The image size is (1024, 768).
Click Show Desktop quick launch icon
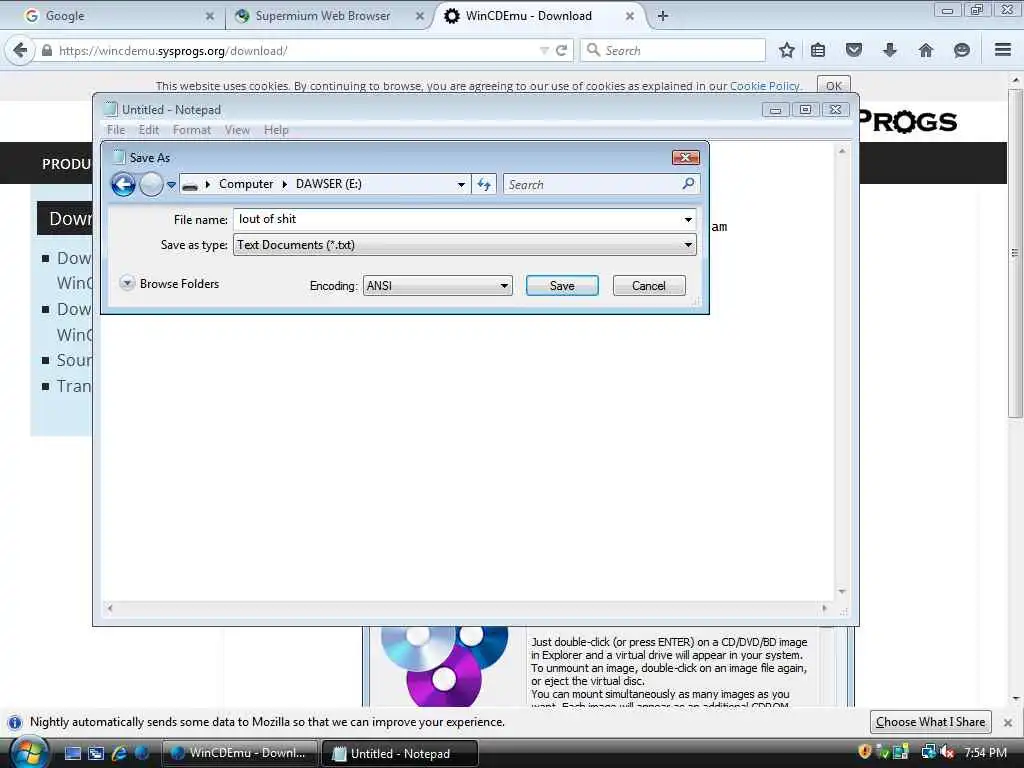coord(73,753)
